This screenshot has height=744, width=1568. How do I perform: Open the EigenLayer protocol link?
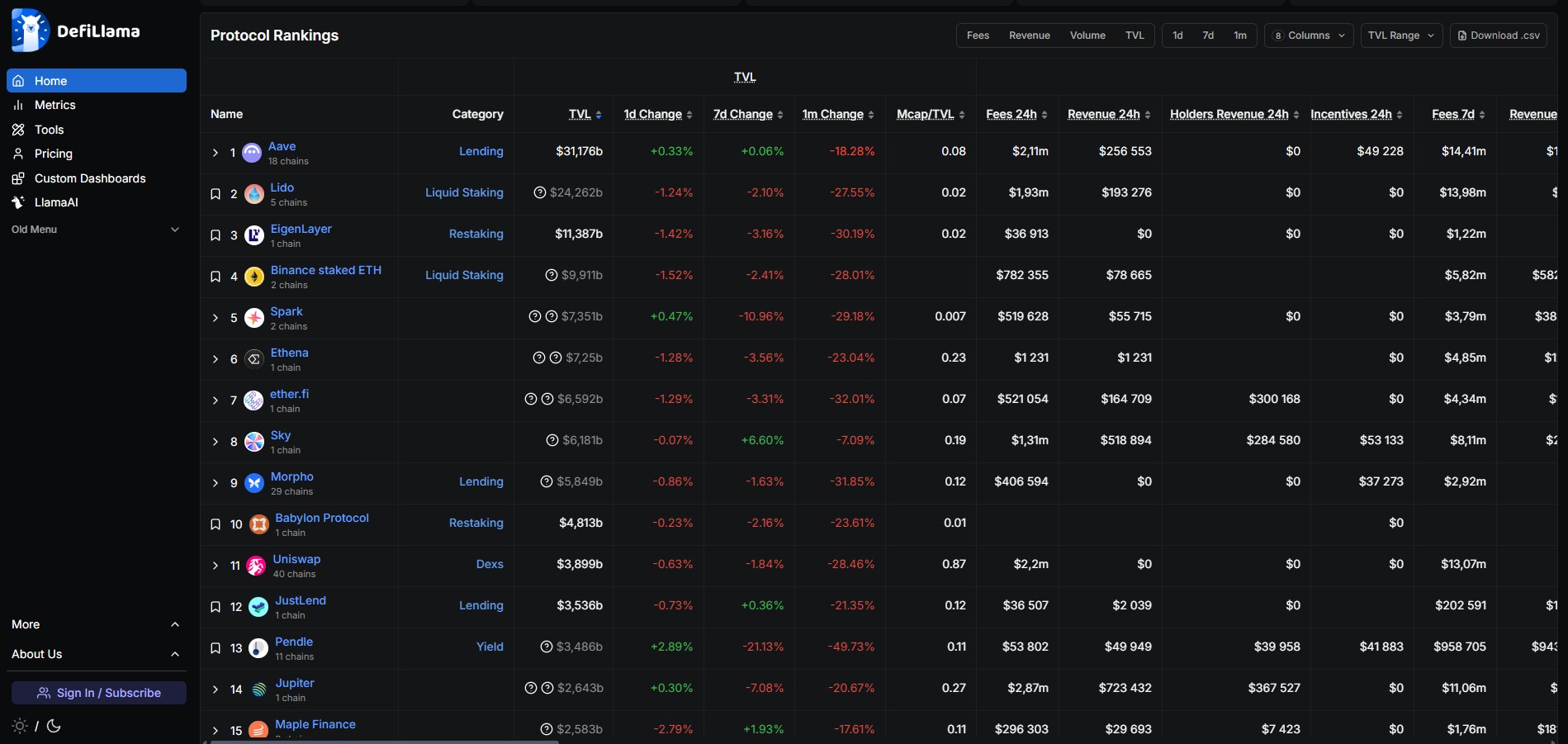point(301,229)
